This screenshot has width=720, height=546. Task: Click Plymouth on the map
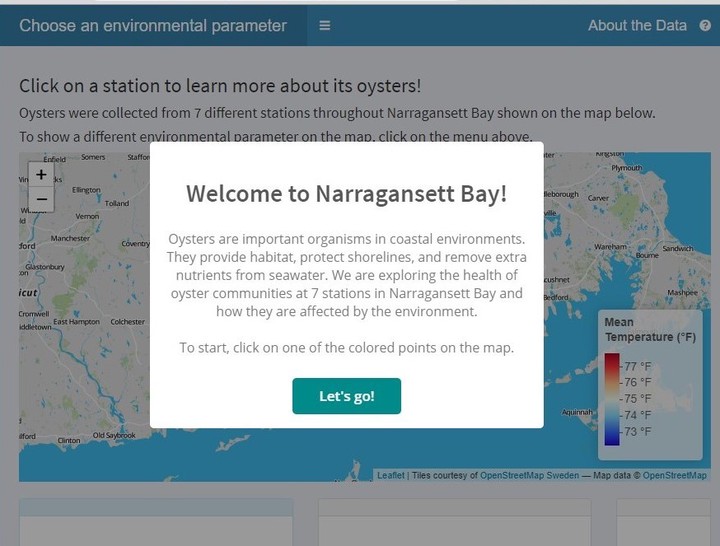(x=626, y=168)
